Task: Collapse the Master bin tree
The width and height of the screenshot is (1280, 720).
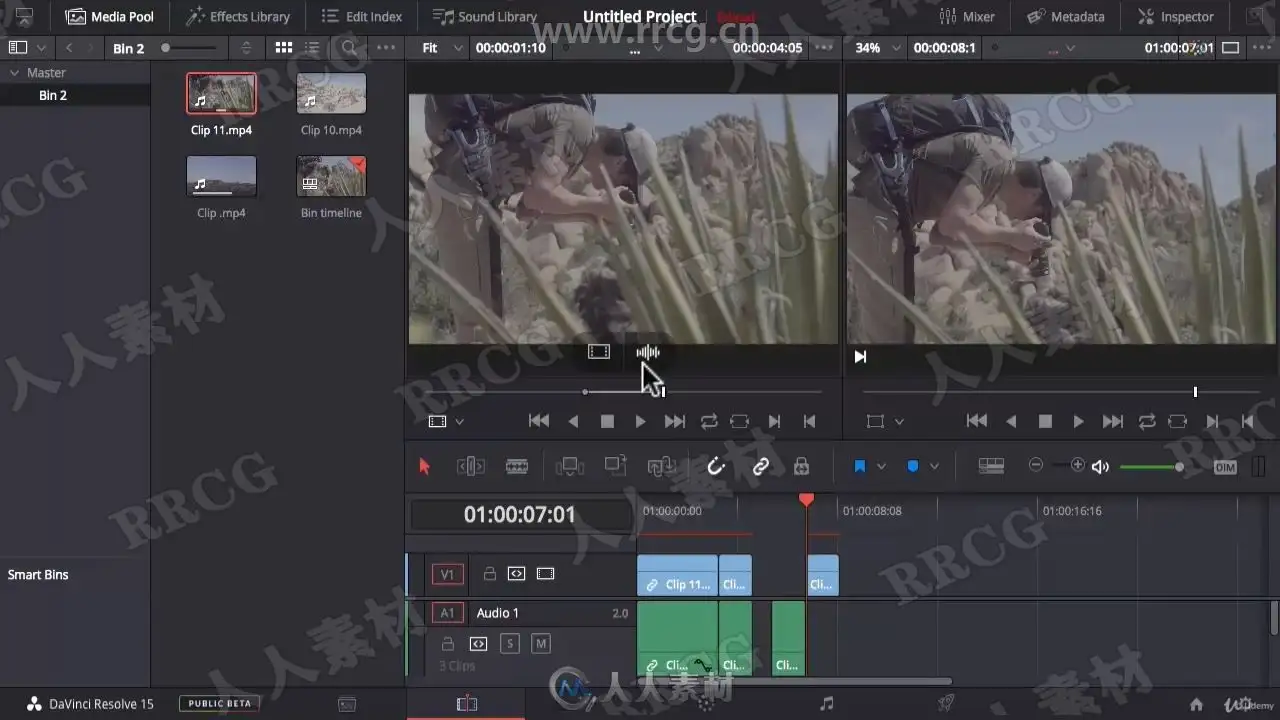Action: pyautogui.click(x=15, y=73)
